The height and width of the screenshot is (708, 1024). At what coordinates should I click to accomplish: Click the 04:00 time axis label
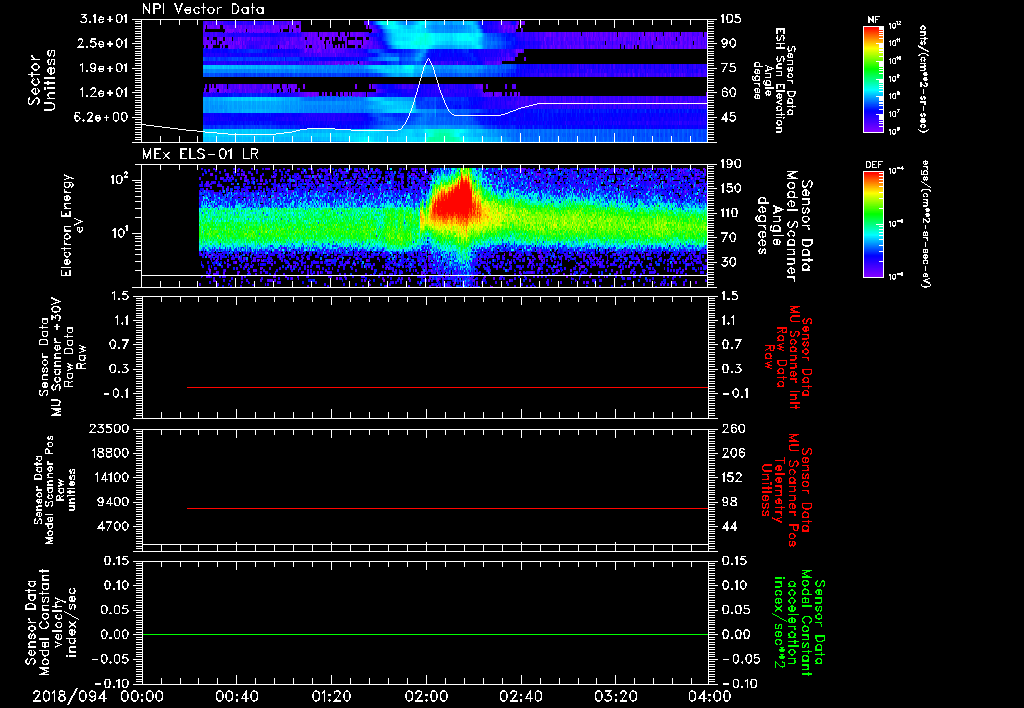[x=710, y=696]
